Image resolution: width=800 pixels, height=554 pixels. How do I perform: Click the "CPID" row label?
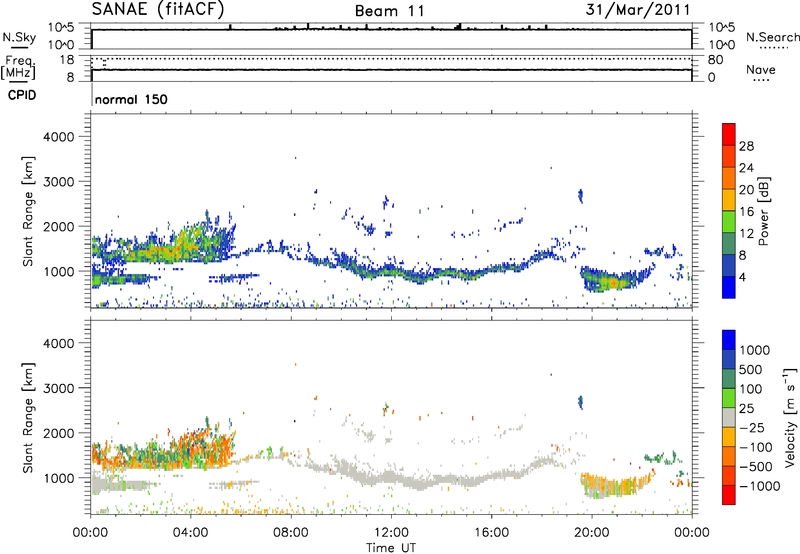tap(22, 95)
